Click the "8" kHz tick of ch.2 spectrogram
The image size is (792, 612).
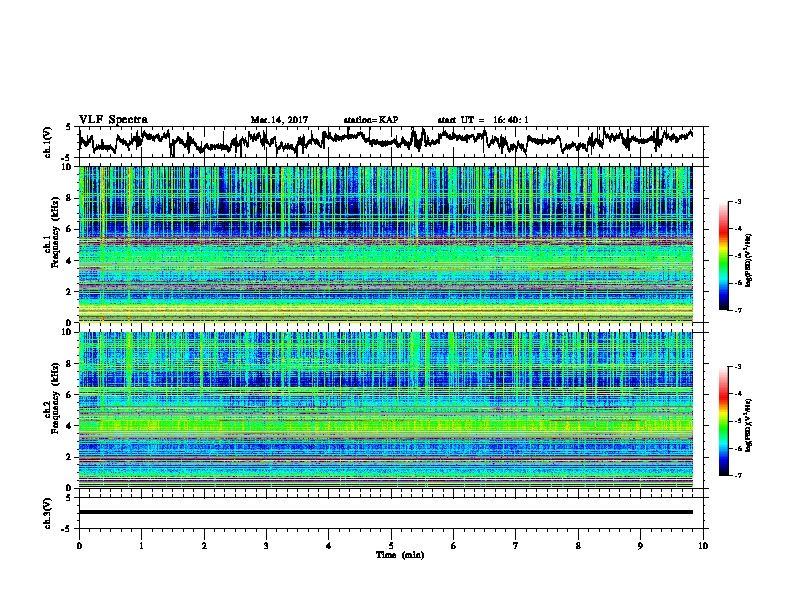point(70,364)
